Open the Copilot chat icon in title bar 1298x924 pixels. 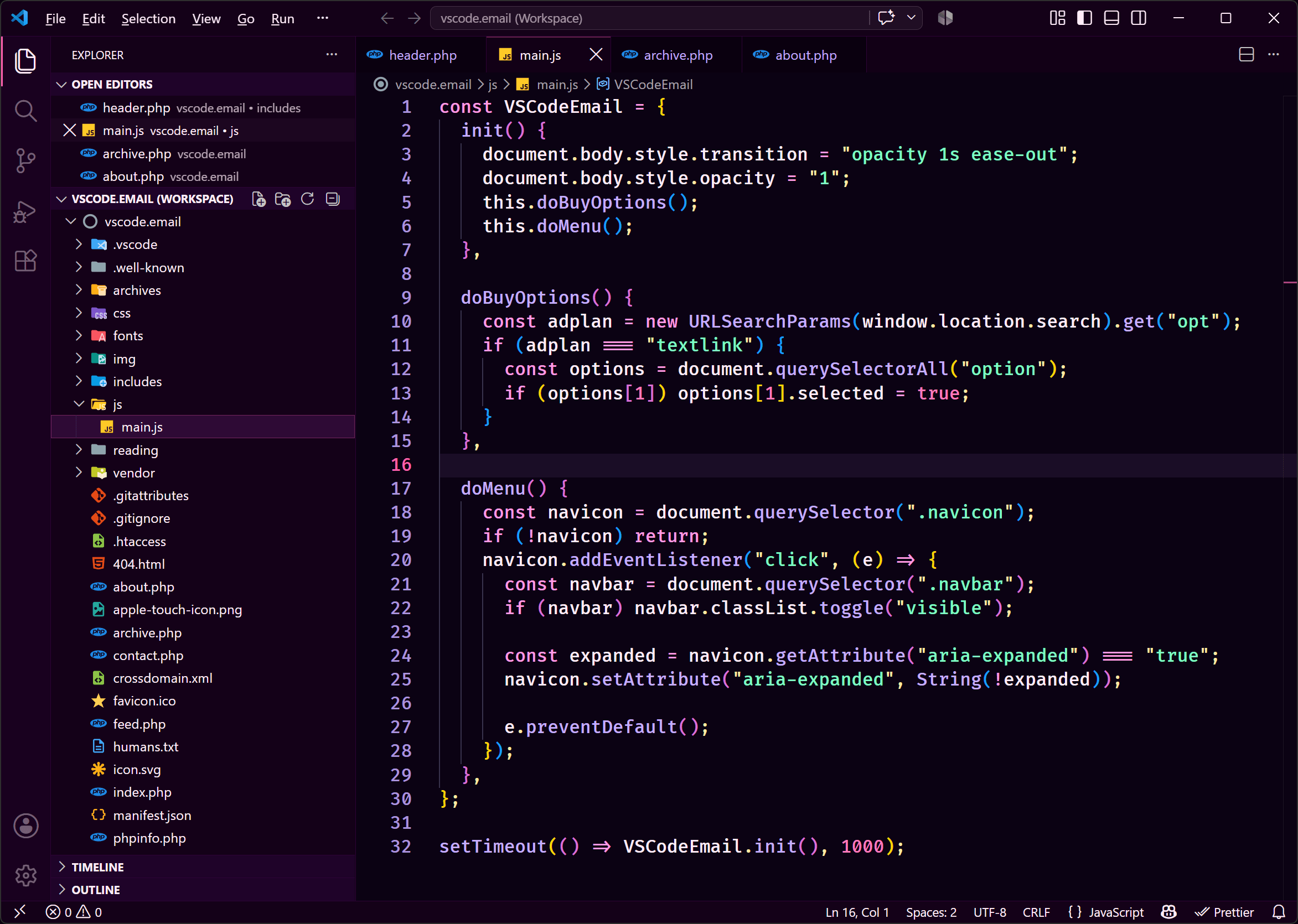[x=886, y=18]
